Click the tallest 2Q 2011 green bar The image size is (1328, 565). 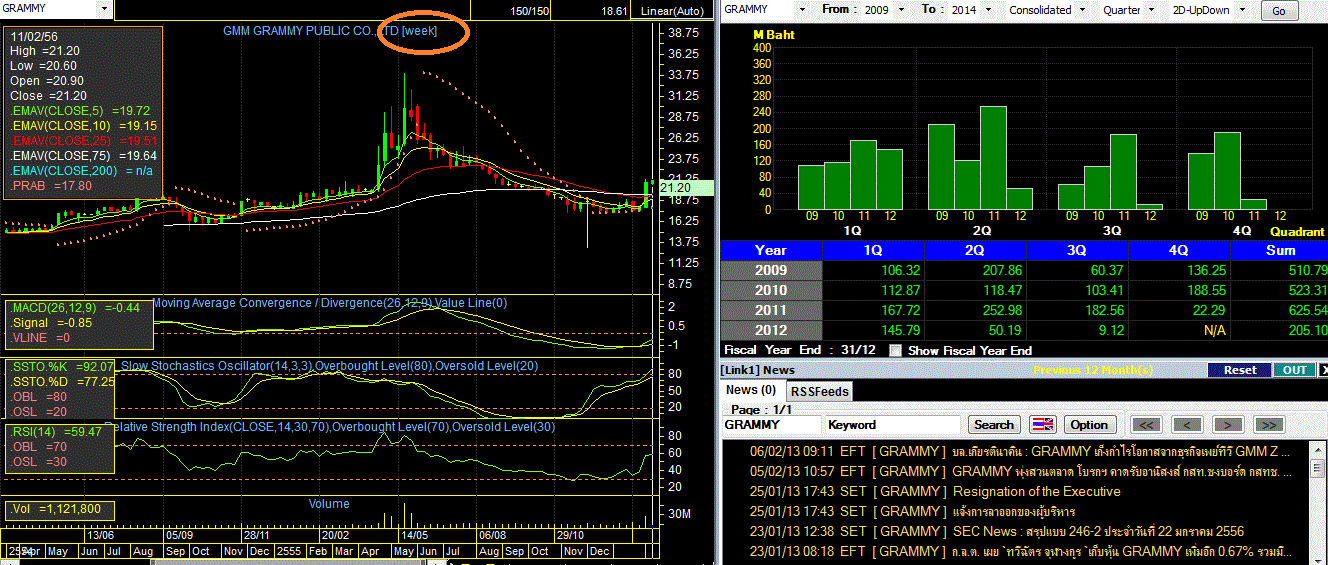click(993, 158)
